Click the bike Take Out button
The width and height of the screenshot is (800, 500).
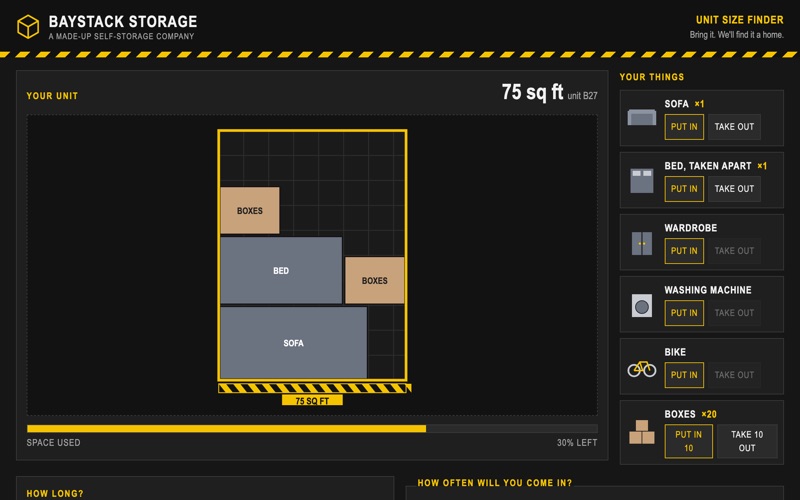pos(734,375)
